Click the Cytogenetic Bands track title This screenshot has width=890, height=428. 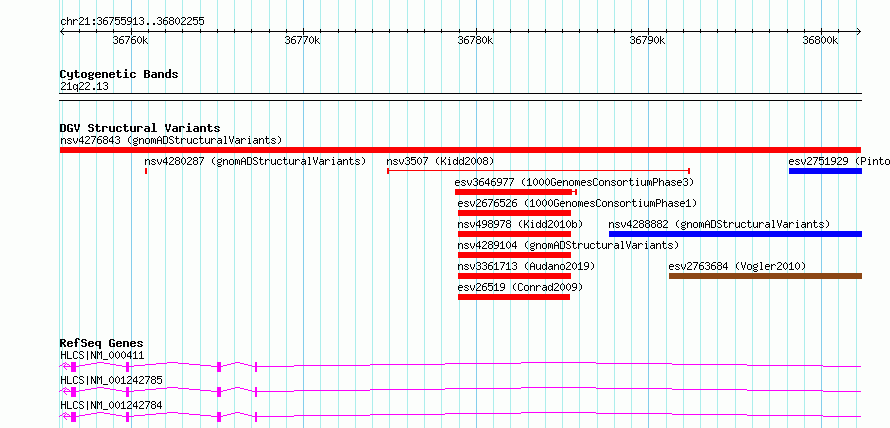coord(119,74)
